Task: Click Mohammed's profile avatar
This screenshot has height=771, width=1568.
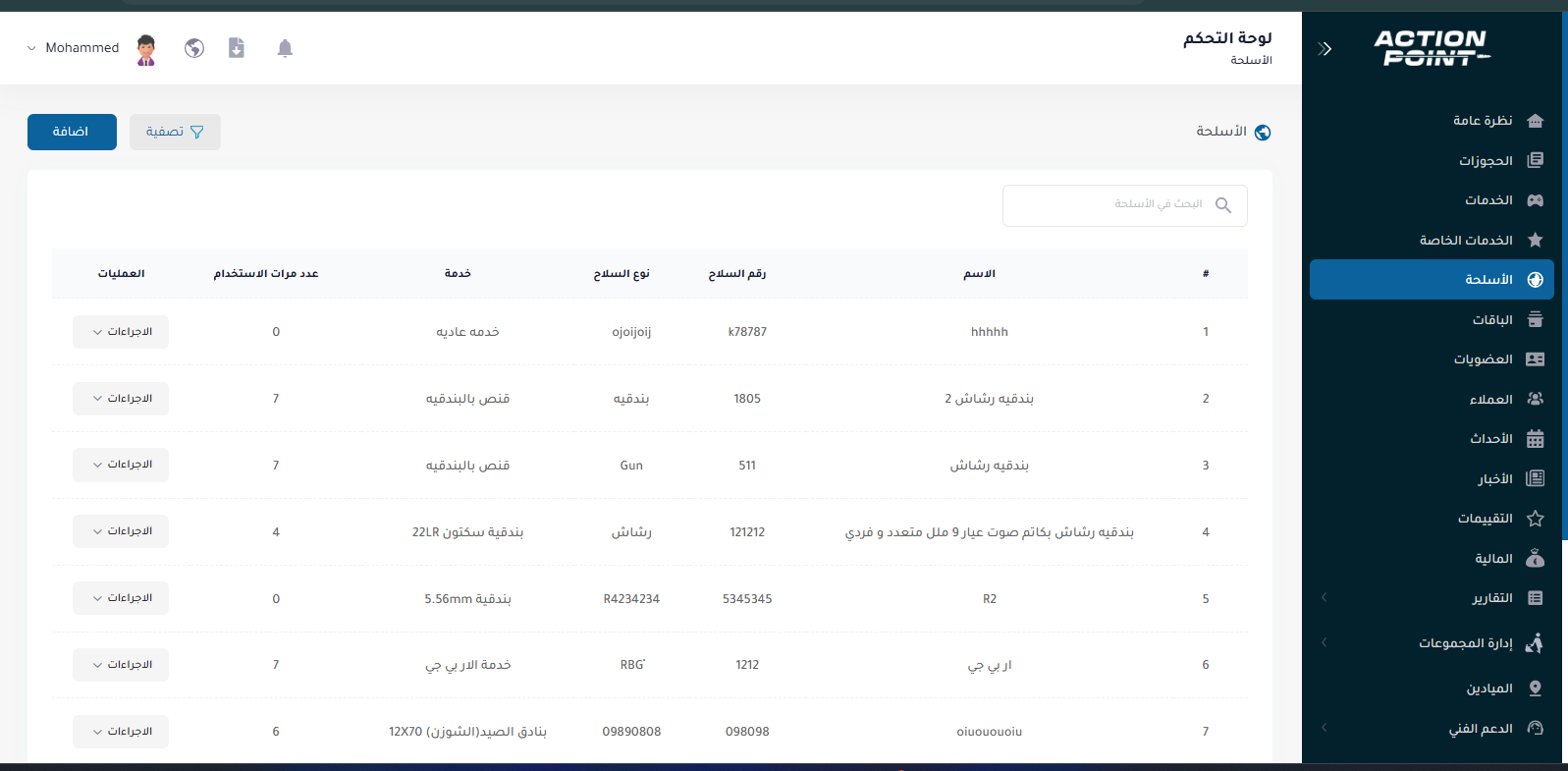Action: click(146, 49)
